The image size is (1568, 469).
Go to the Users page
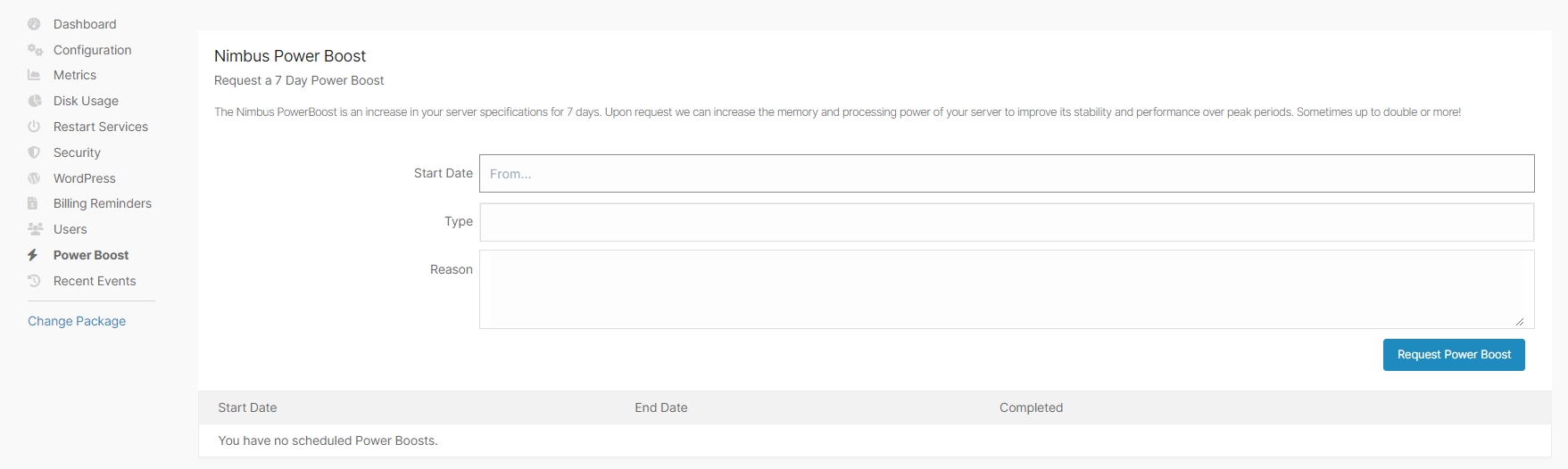tap(71, 229)
